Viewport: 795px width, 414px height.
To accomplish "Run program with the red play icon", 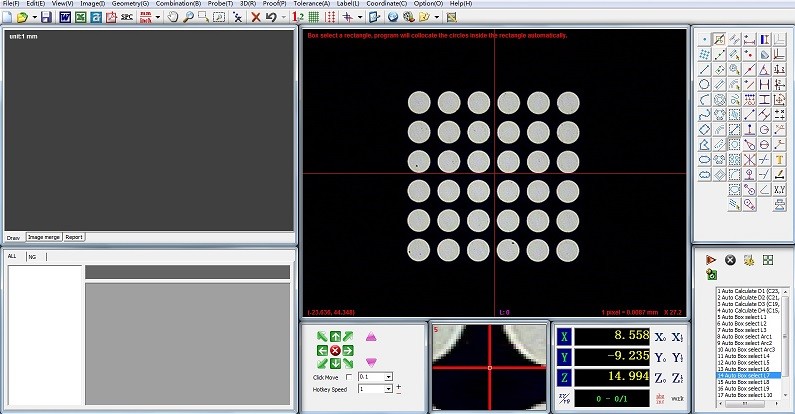I will pyautogui.click(x=711, y=259).
